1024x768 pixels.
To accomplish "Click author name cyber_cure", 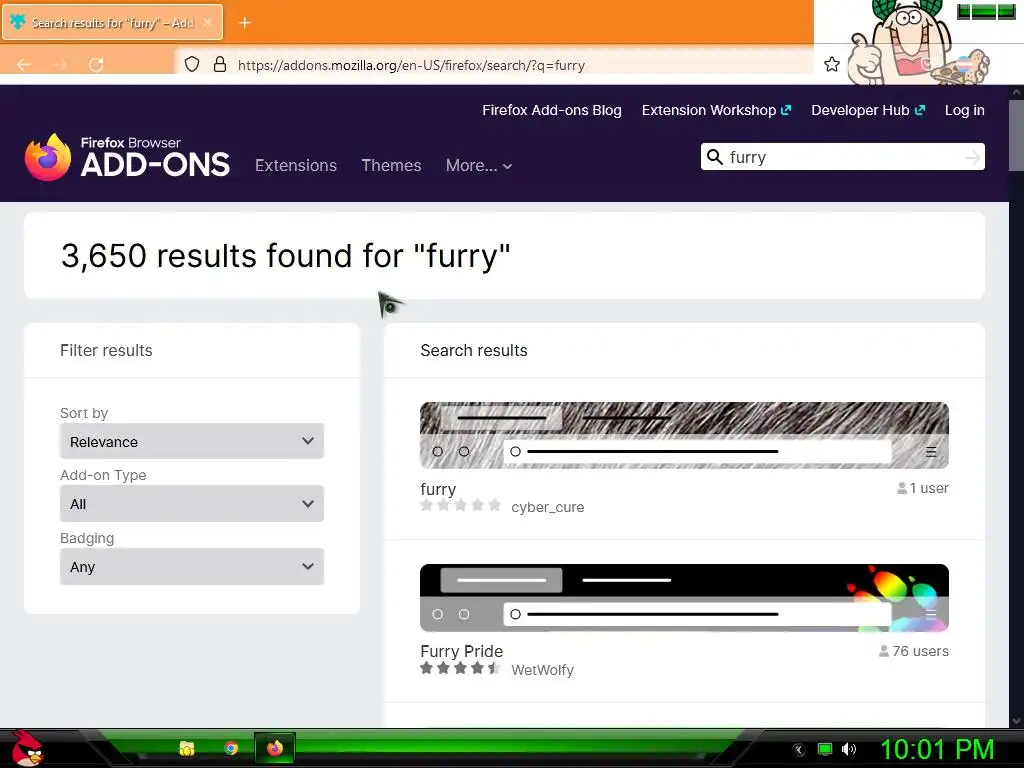I will [547, 507].
